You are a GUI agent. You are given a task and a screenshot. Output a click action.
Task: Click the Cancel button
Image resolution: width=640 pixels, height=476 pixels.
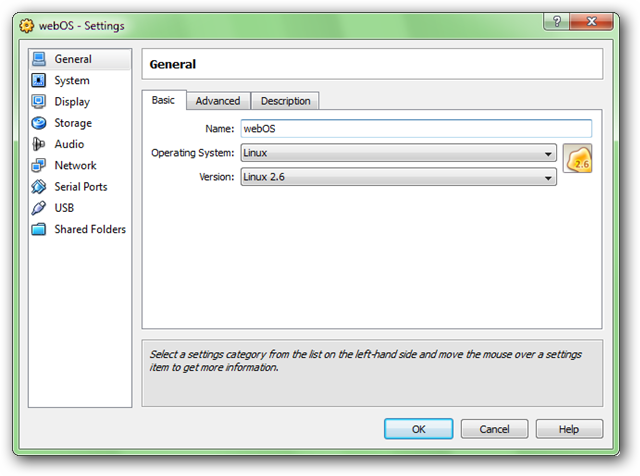pyautogui.click(x=494, y=429)
